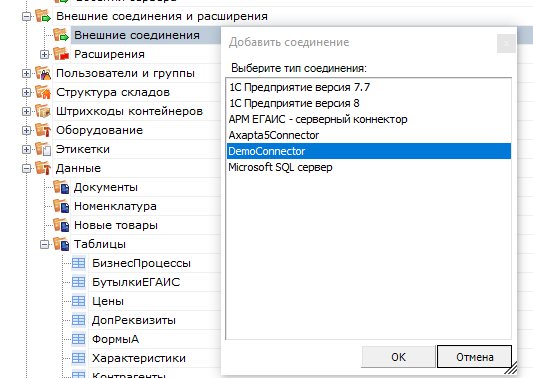The width and height of the screenshot is (533, 378).
Task: Select Microsoft SQL сервер connection type
Action: (369, 167)
